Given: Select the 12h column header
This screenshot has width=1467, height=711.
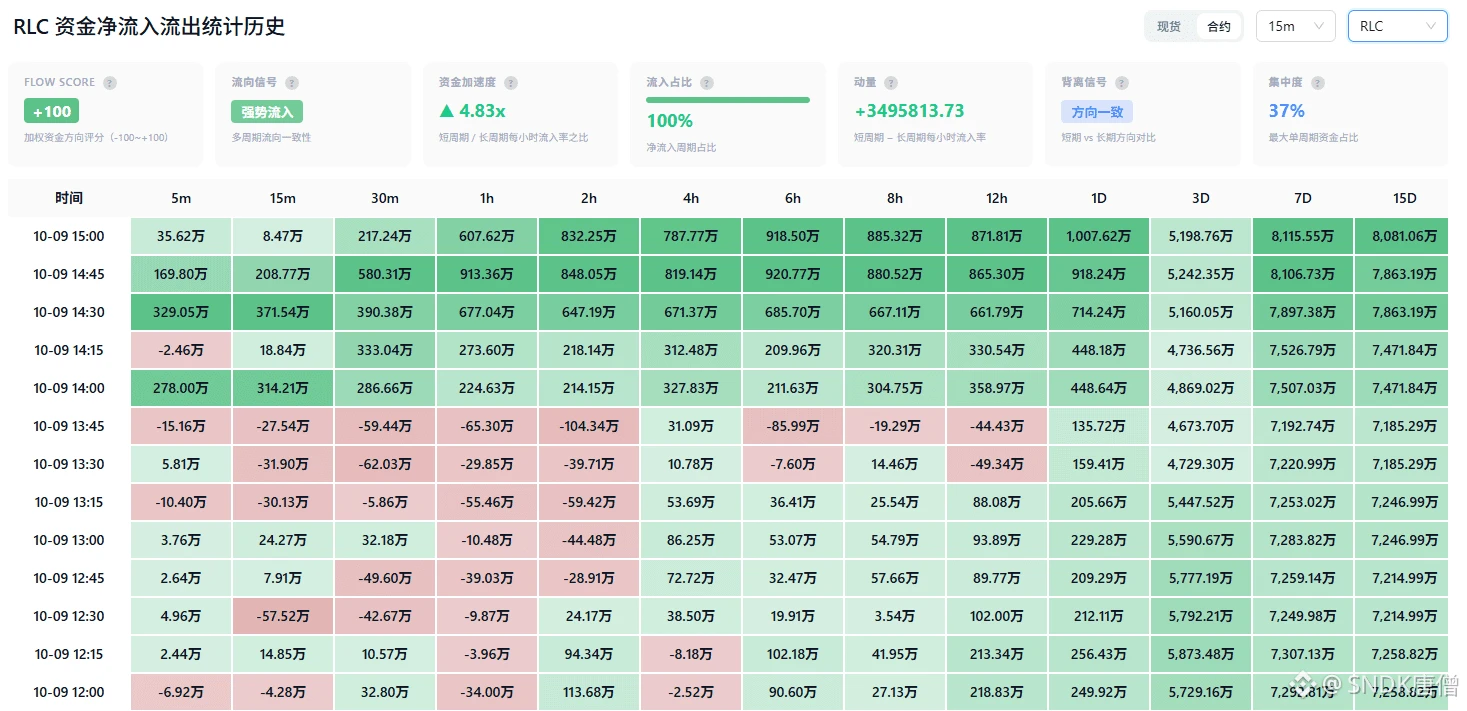Looking at the screenshot, I should pos(997,198).
